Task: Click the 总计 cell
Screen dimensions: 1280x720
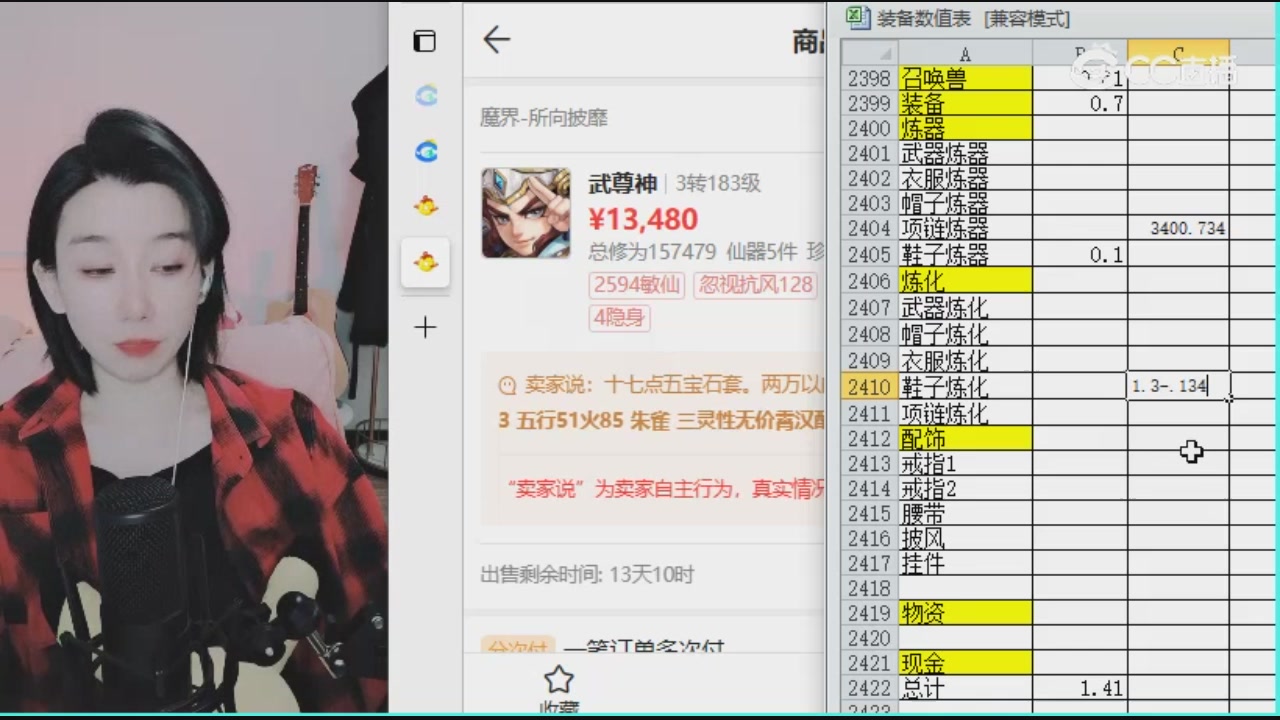Action: tap(965, 688)
